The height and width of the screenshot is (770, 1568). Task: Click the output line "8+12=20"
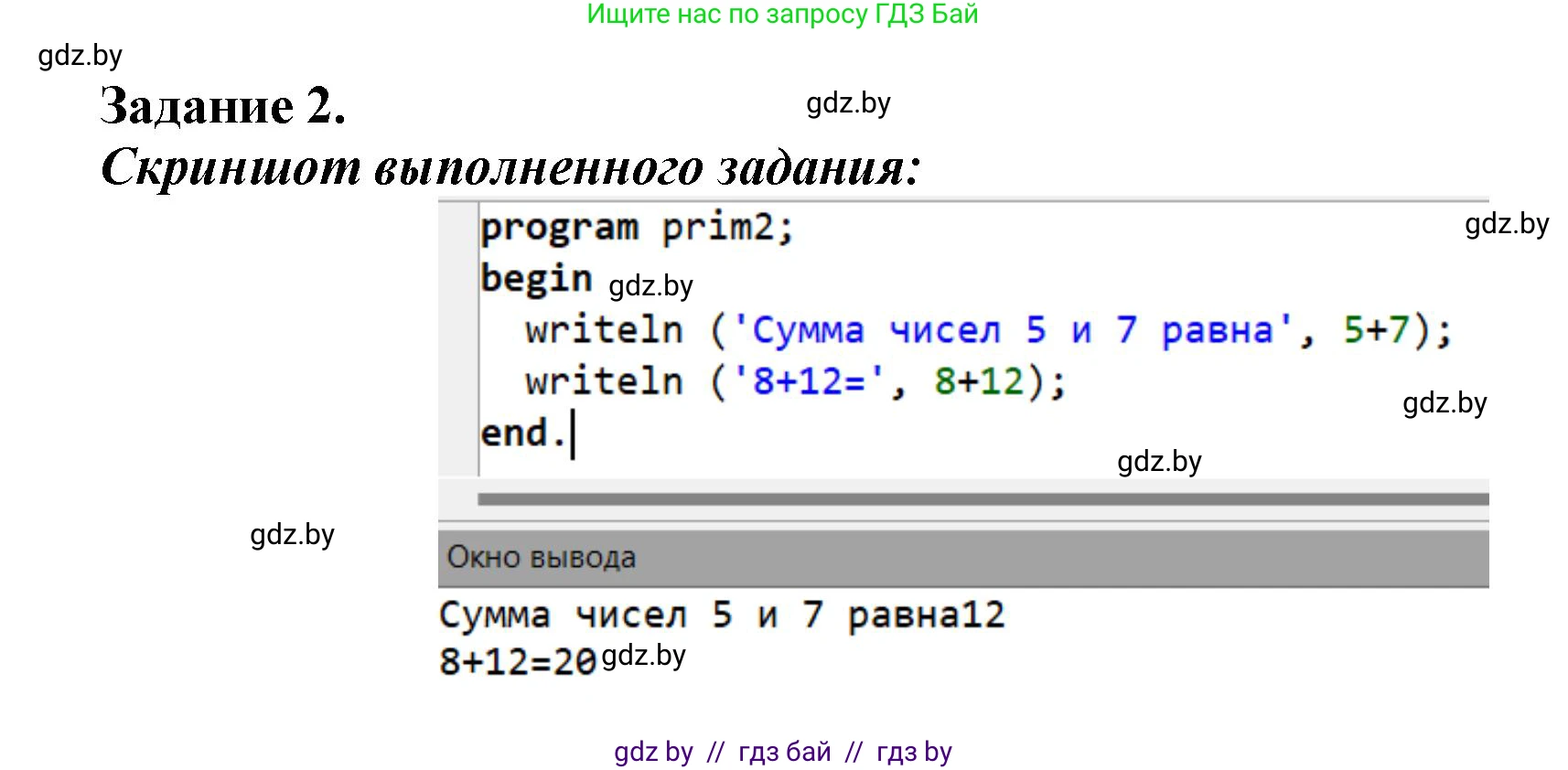click(517, 661)
